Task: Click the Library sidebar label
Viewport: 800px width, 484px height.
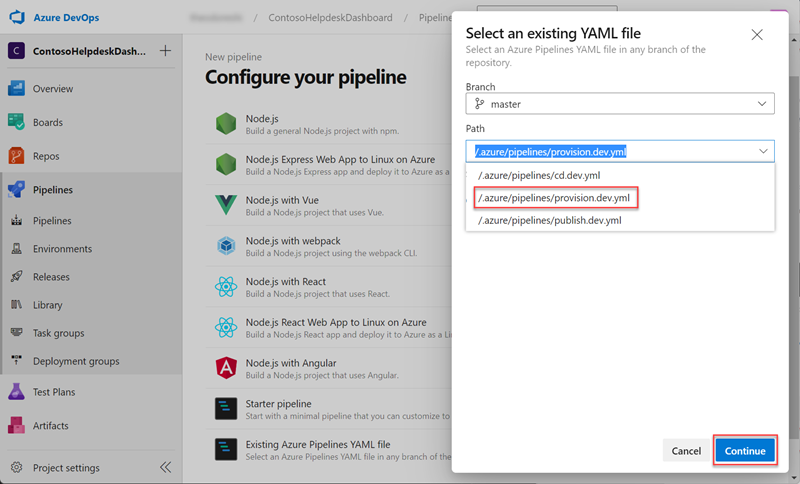Action: [47, 304]
